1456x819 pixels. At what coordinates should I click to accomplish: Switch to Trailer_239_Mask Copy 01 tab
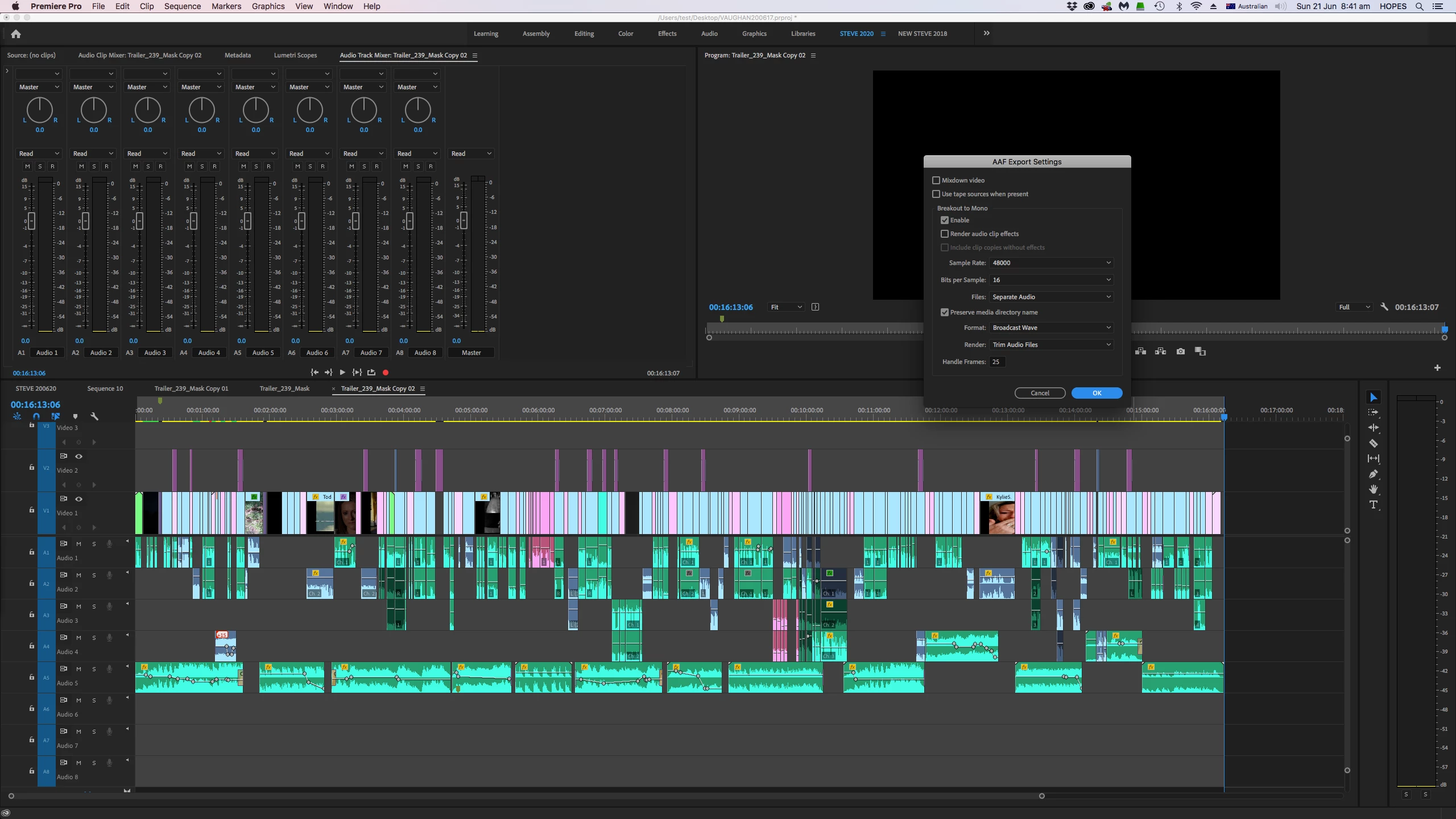click(191, 388)
